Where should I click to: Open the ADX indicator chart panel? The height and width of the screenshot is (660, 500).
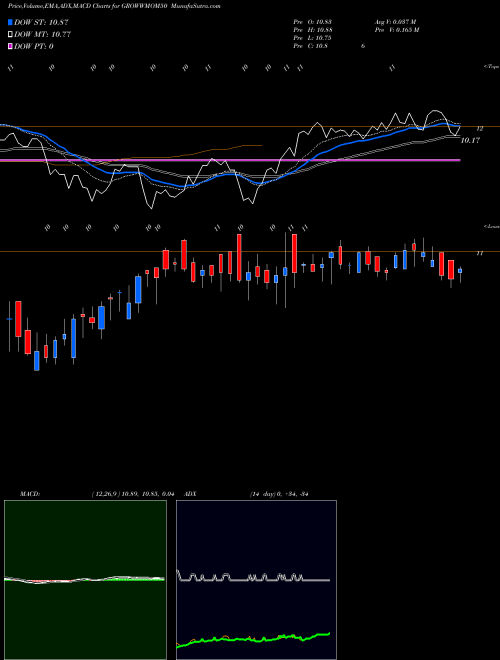click(256, 580)
